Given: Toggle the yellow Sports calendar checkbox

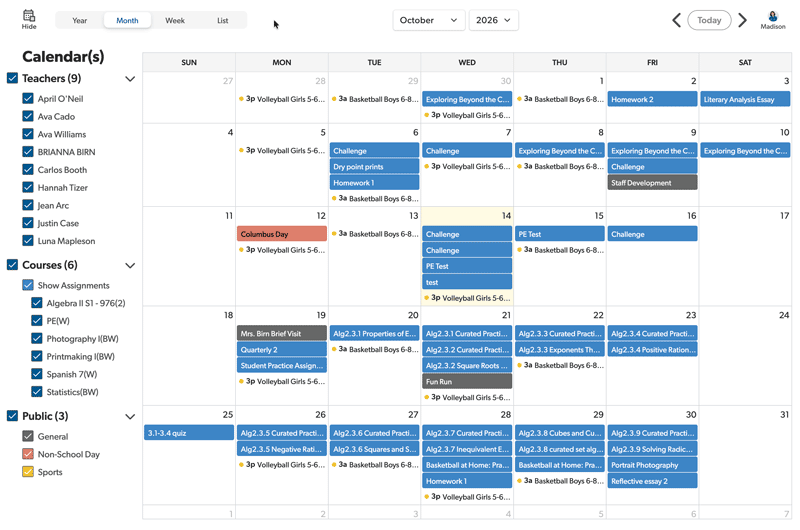Looking at the screenshot, I should pos(28,472).
